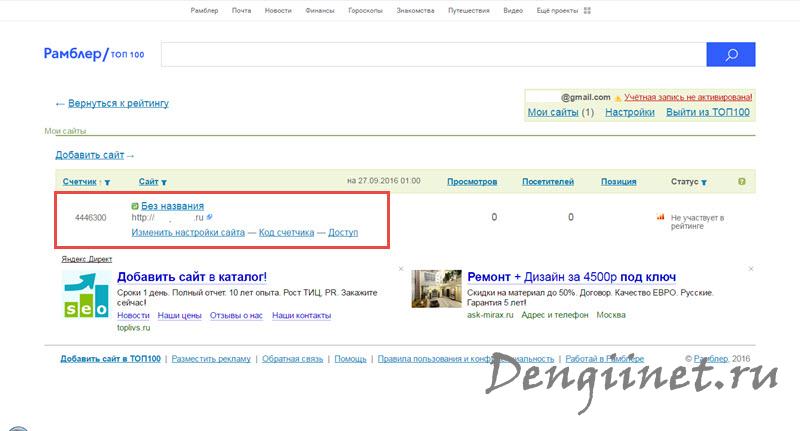Image resolution: width=800 pixels, height=431 pixels.
Task: Click Наши контакты link in ad
Action: click(x=302, y=316)
